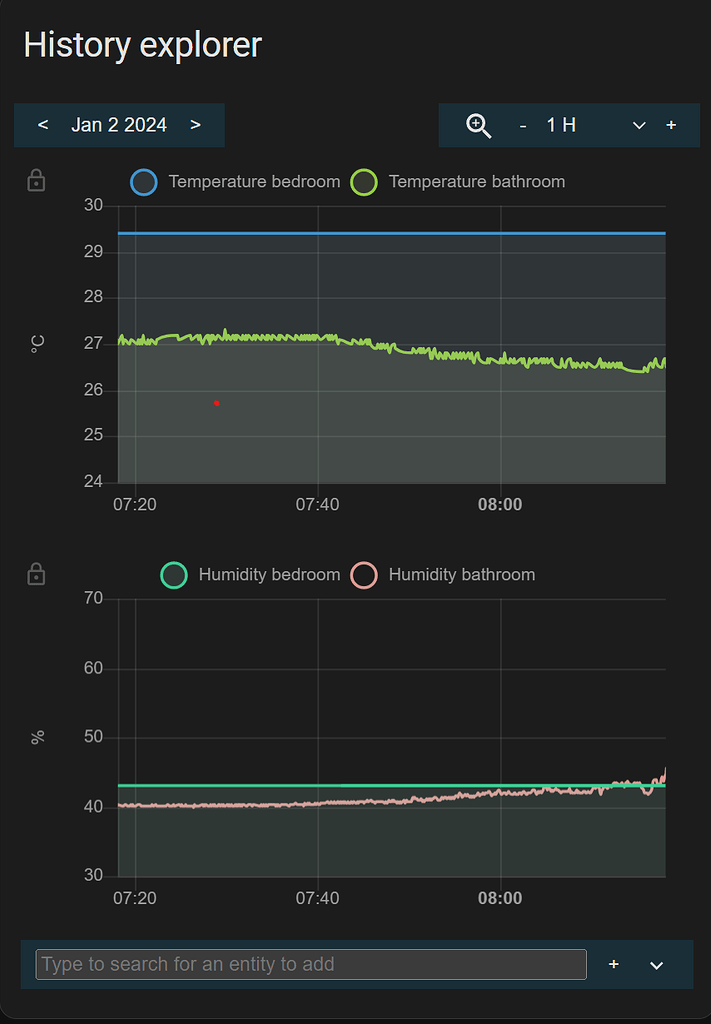Toggle Temperature bedroom series visibility
This screenshot has height=1024, width=711.
pyautogui.click(x=254, y=182)
